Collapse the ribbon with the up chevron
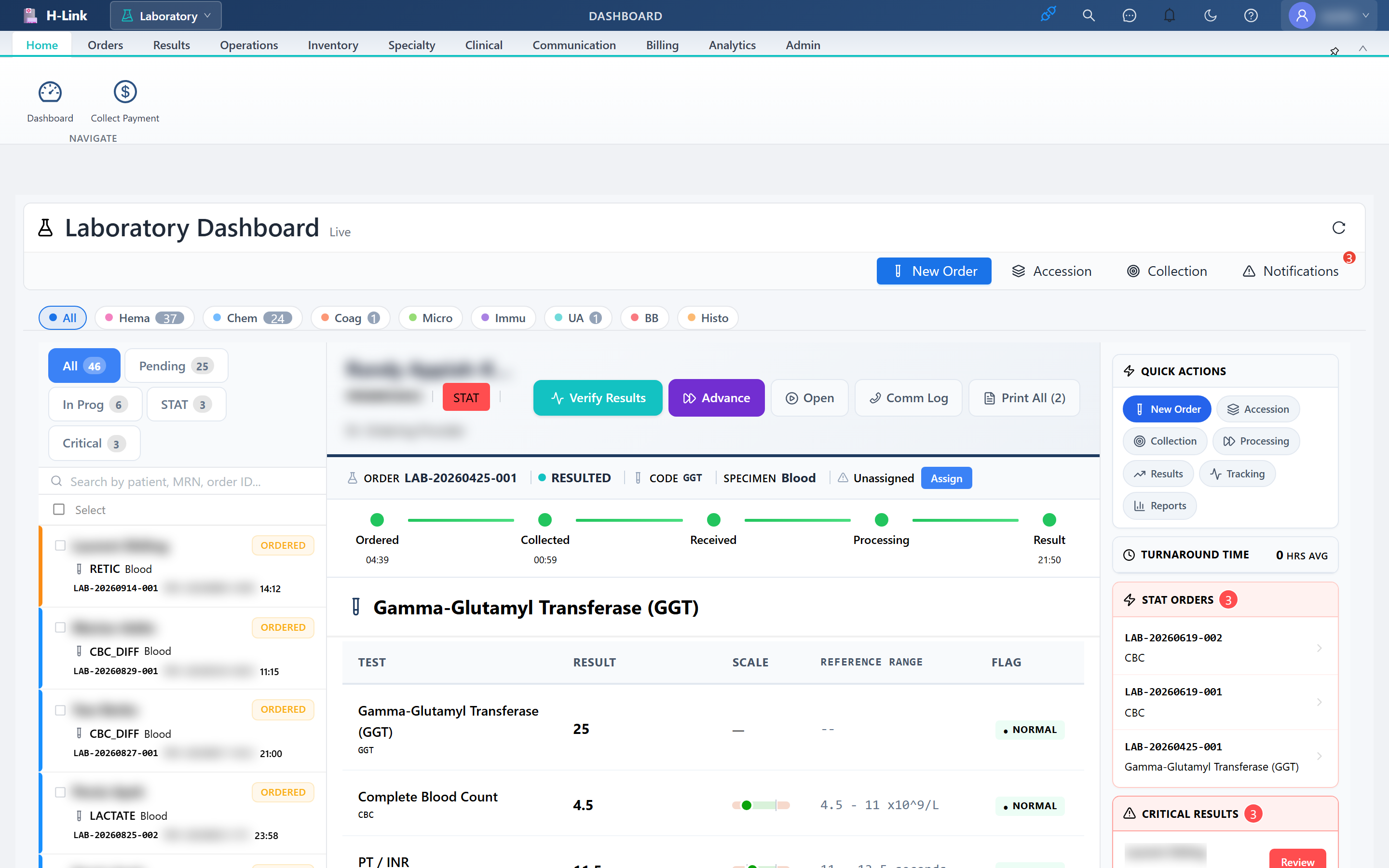This screenshot has width=1389, height=868. click(x=1362, y=49)
